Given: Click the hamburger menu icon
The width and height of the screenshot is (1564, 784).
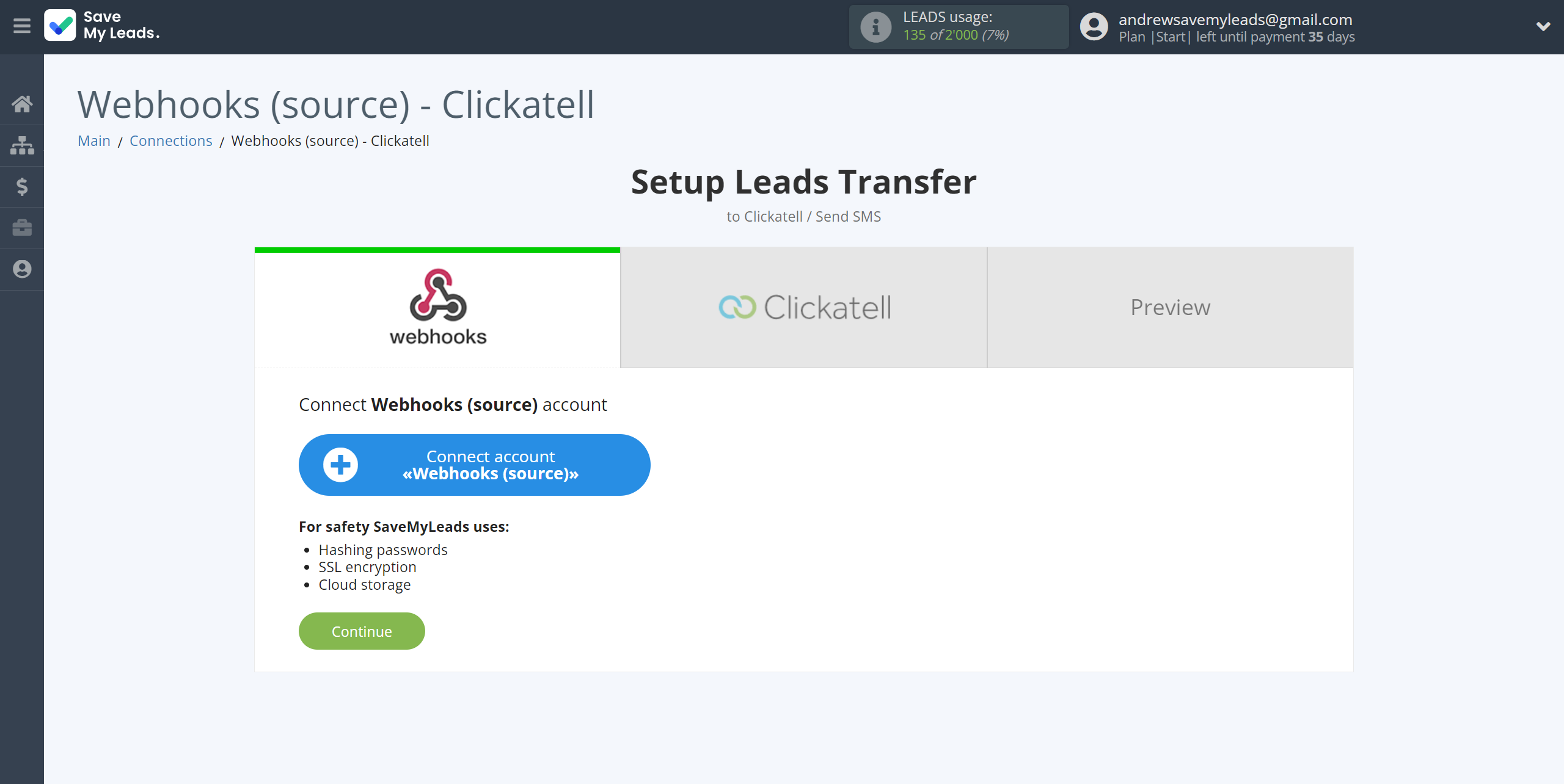Looking at the screenshot, I should [x=22, y=26].
